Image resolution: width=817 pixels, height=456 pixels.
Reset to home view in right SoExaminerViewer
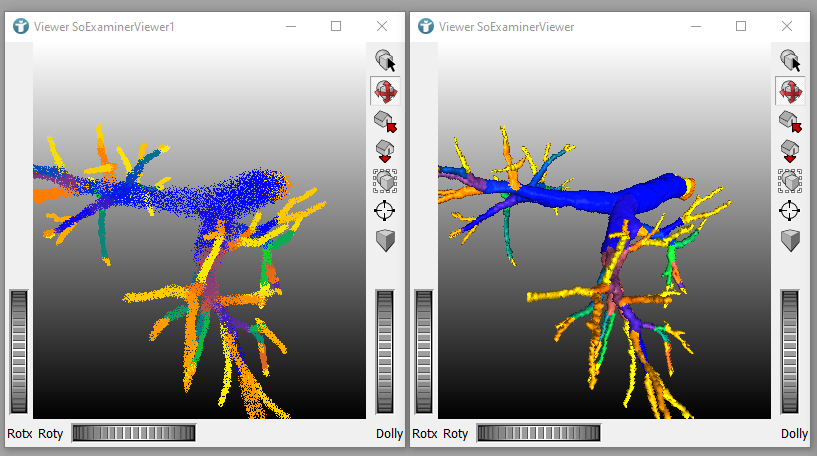[x=790, y=121]
